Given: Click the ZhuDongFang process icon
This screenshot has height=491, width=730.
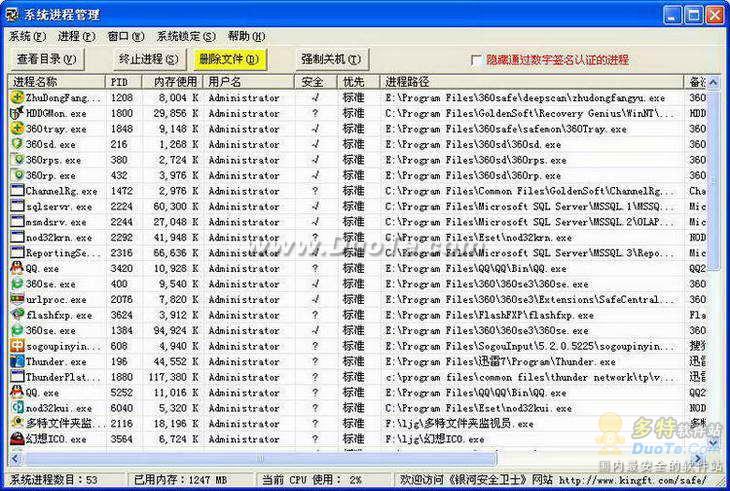Looking at the screenshot, I should [x=17, y=97].
